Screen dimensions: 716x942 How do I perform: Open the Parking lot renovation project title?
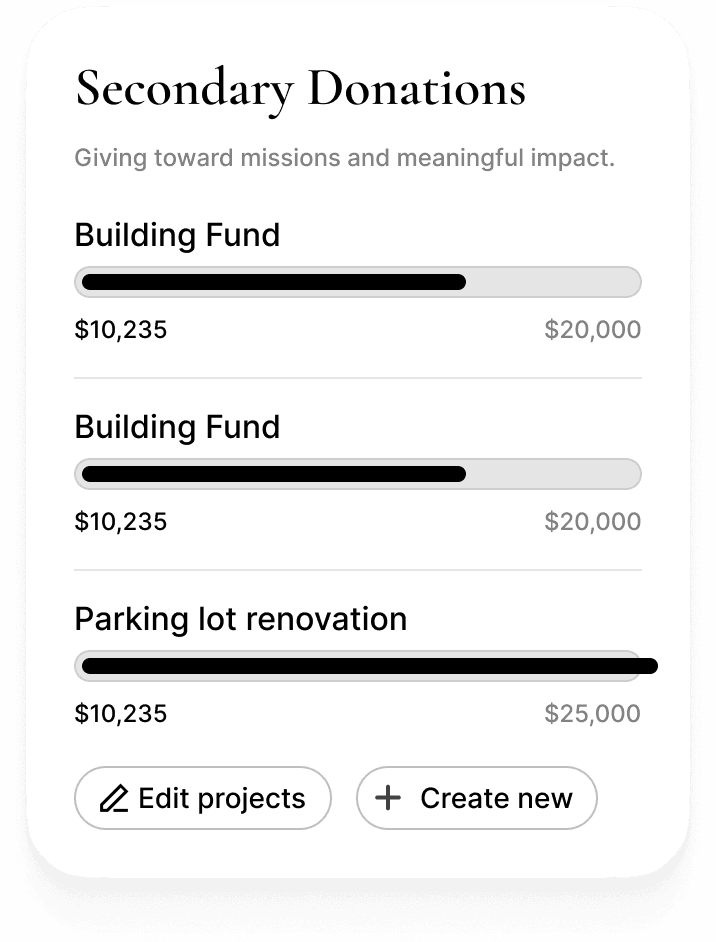(240, 619)
